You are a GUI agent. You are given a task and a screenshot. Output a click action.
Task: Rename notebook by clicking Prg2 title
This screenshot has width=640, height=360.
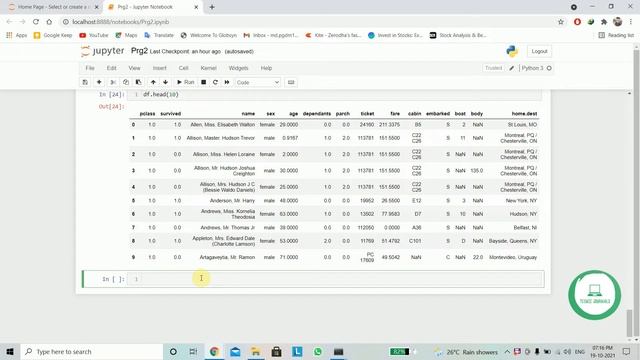click(139, 51)
